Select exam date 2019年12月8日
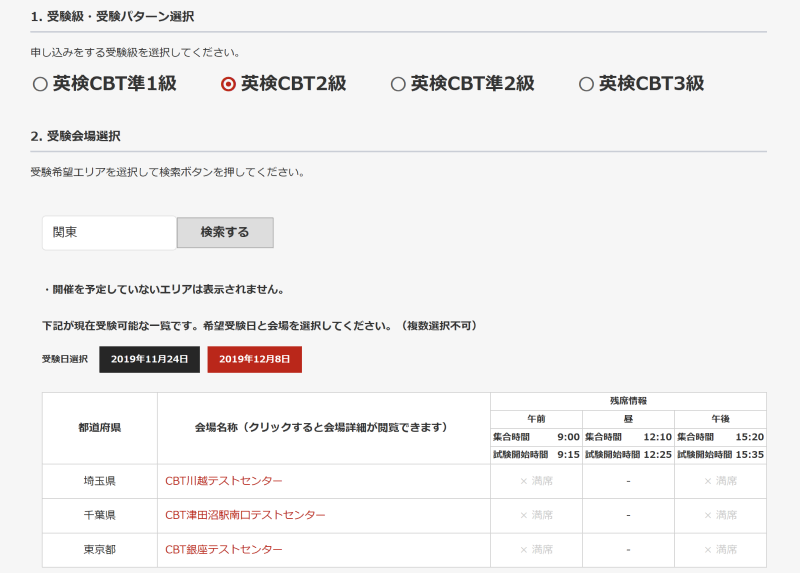 (x=255, y=359)
